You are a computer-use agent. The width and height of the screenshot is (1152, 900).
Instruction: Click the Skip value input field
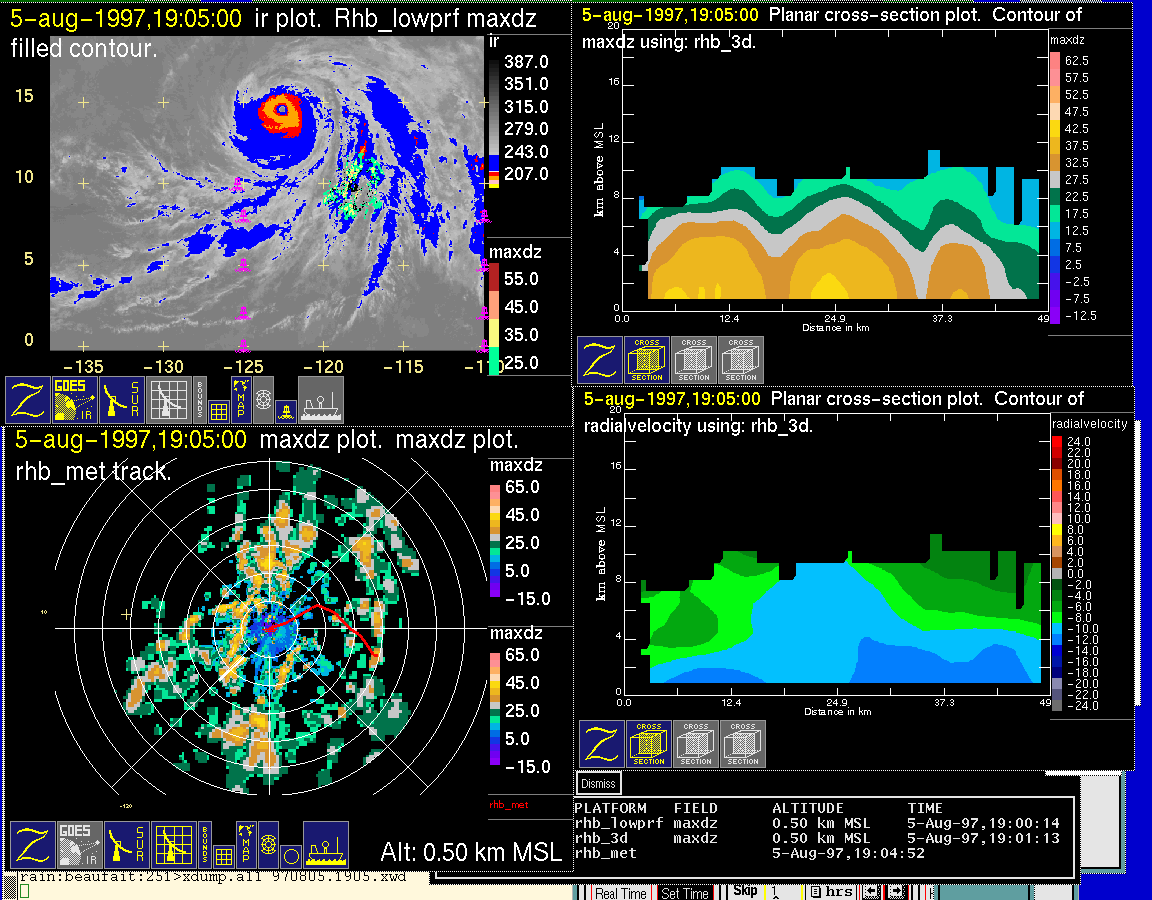[782, 891]
